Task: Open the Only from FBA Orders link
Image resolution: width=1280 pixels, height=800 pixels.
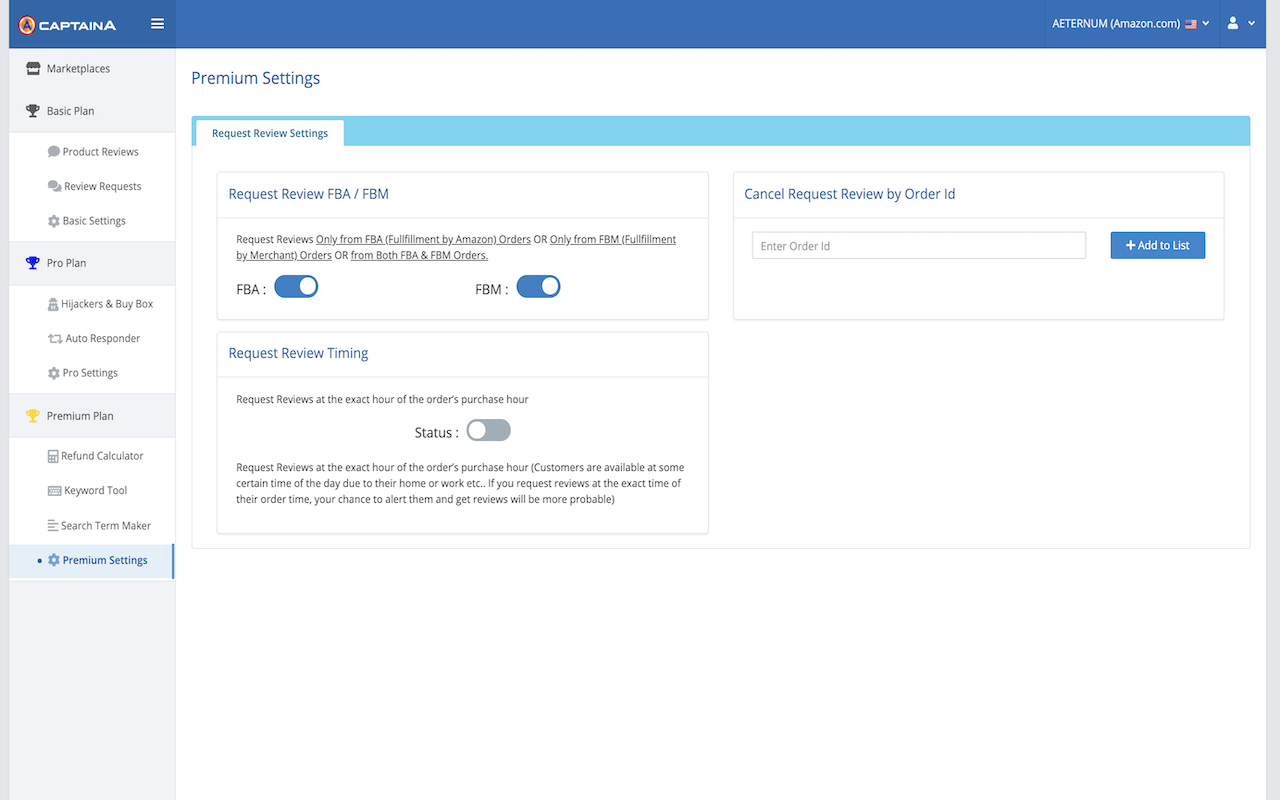Action: 422,239
